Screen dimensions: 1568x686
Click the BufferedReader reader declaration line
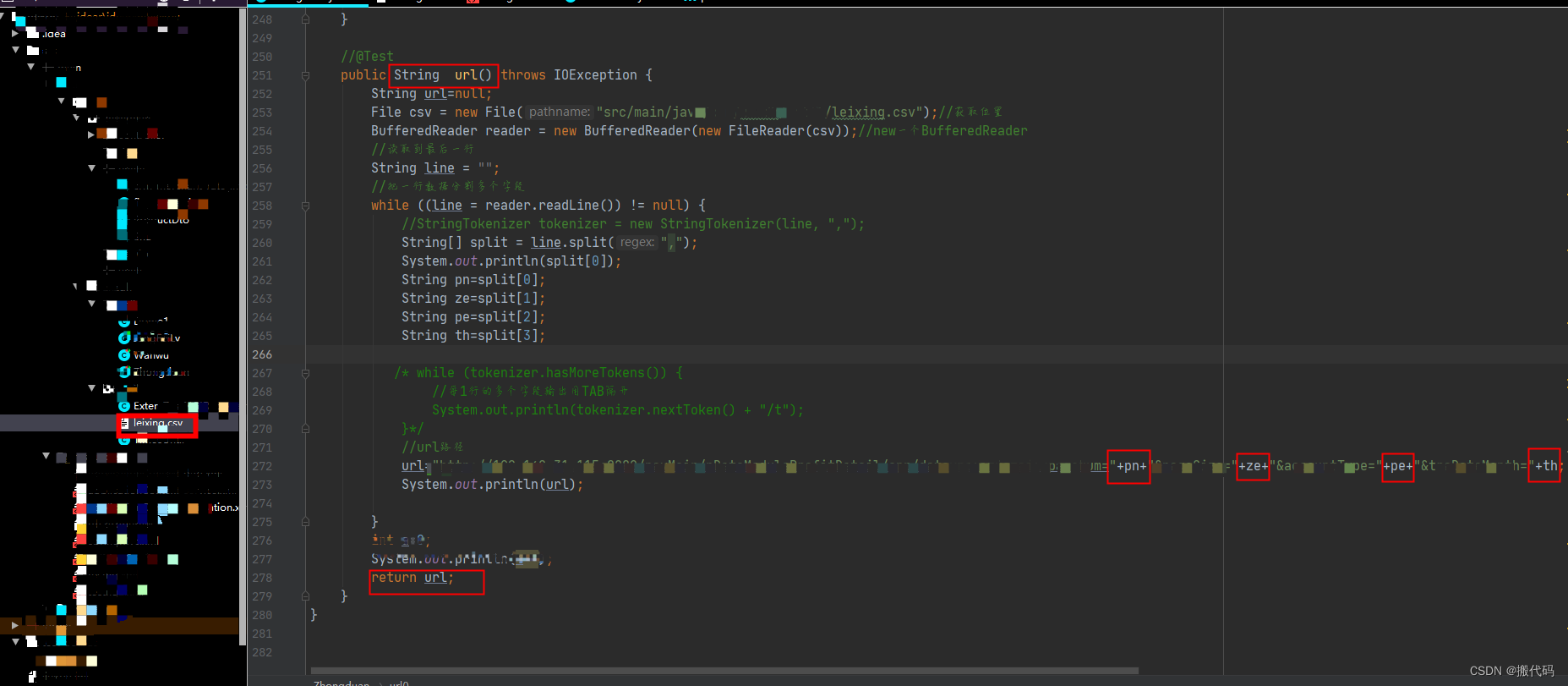699,131
